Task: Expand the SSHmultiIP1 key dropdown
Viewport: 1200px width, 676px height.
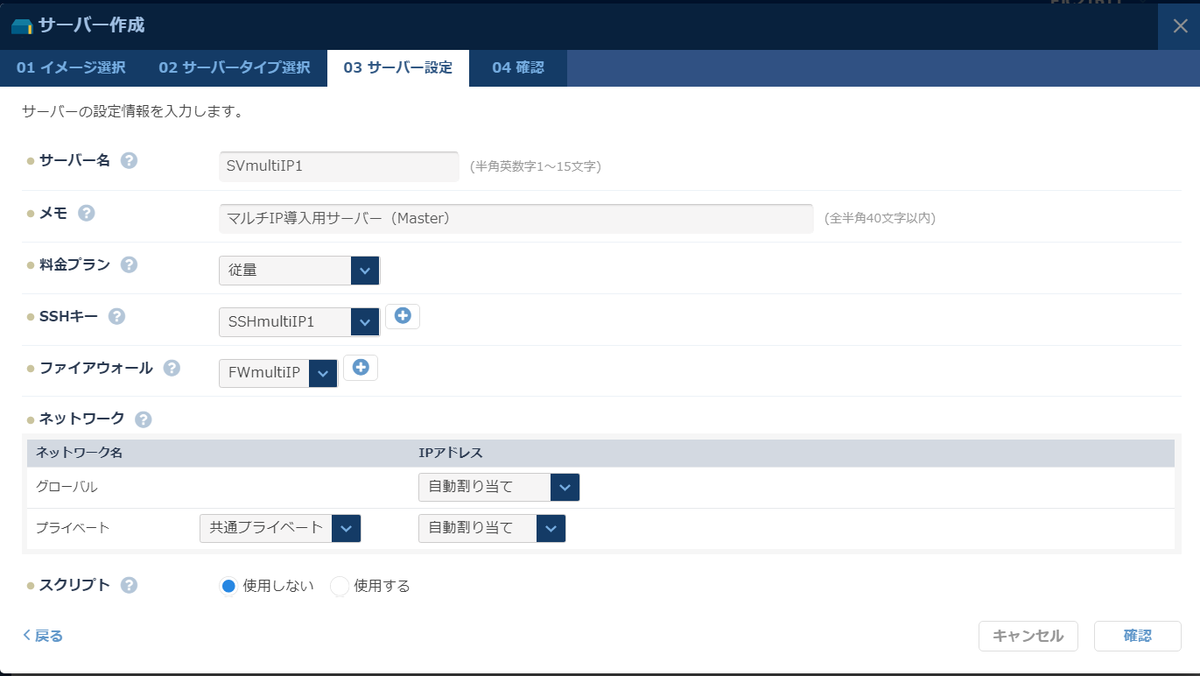Action: click(x=299, y=322)
